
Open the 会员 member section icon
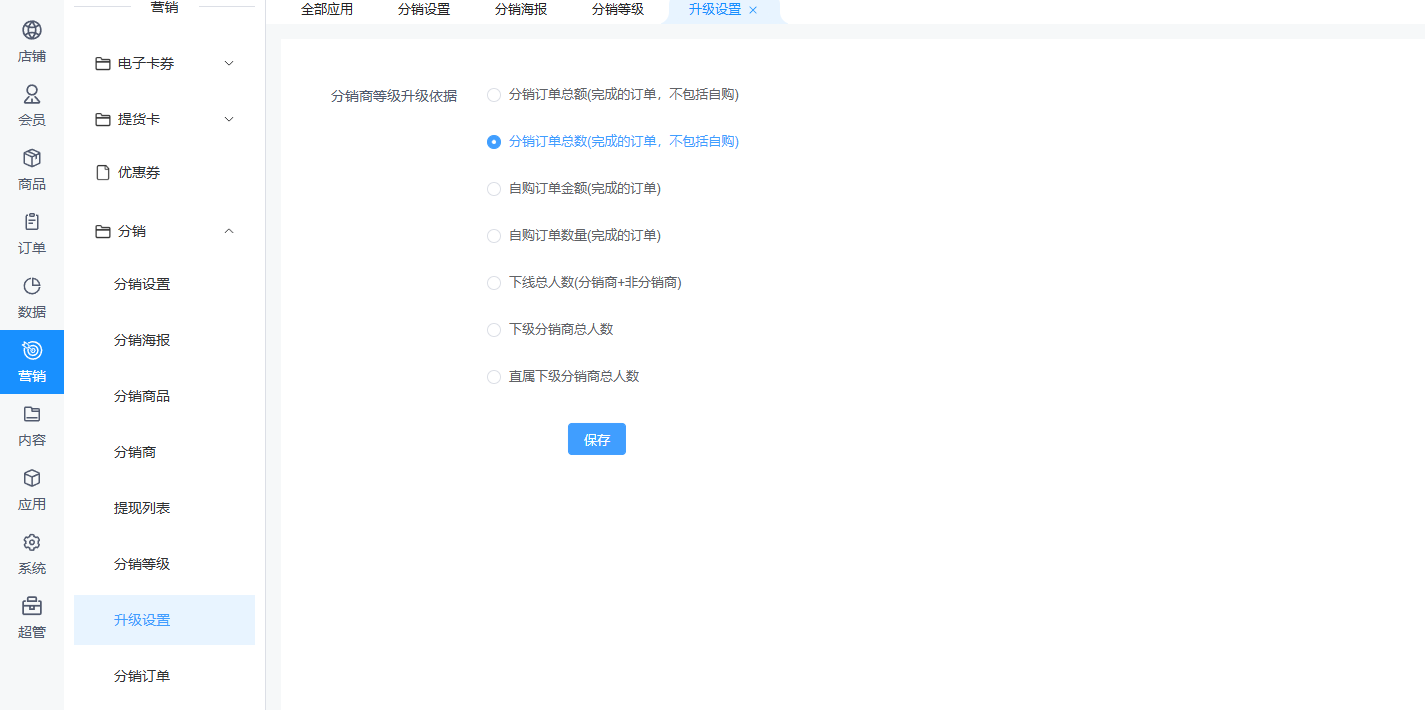click(x=32, y=94)
